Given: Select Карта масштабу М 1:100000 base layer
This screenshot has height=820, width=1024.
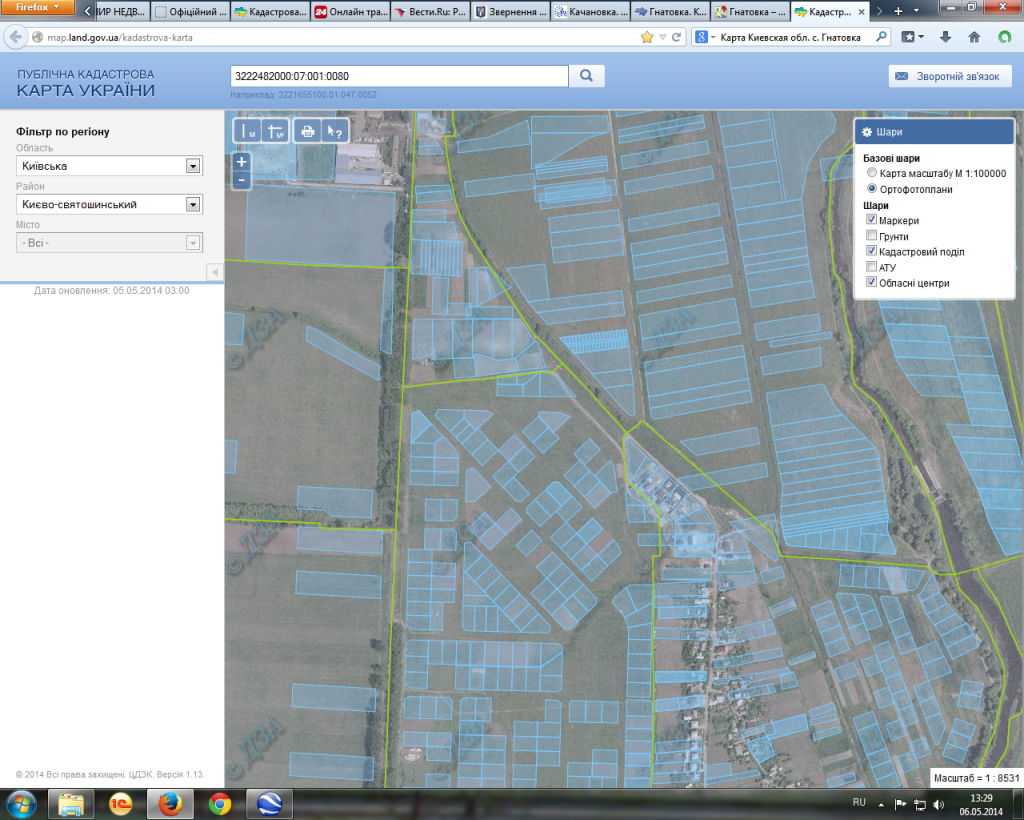Looking at the screenshot, I should coord(872,173).
